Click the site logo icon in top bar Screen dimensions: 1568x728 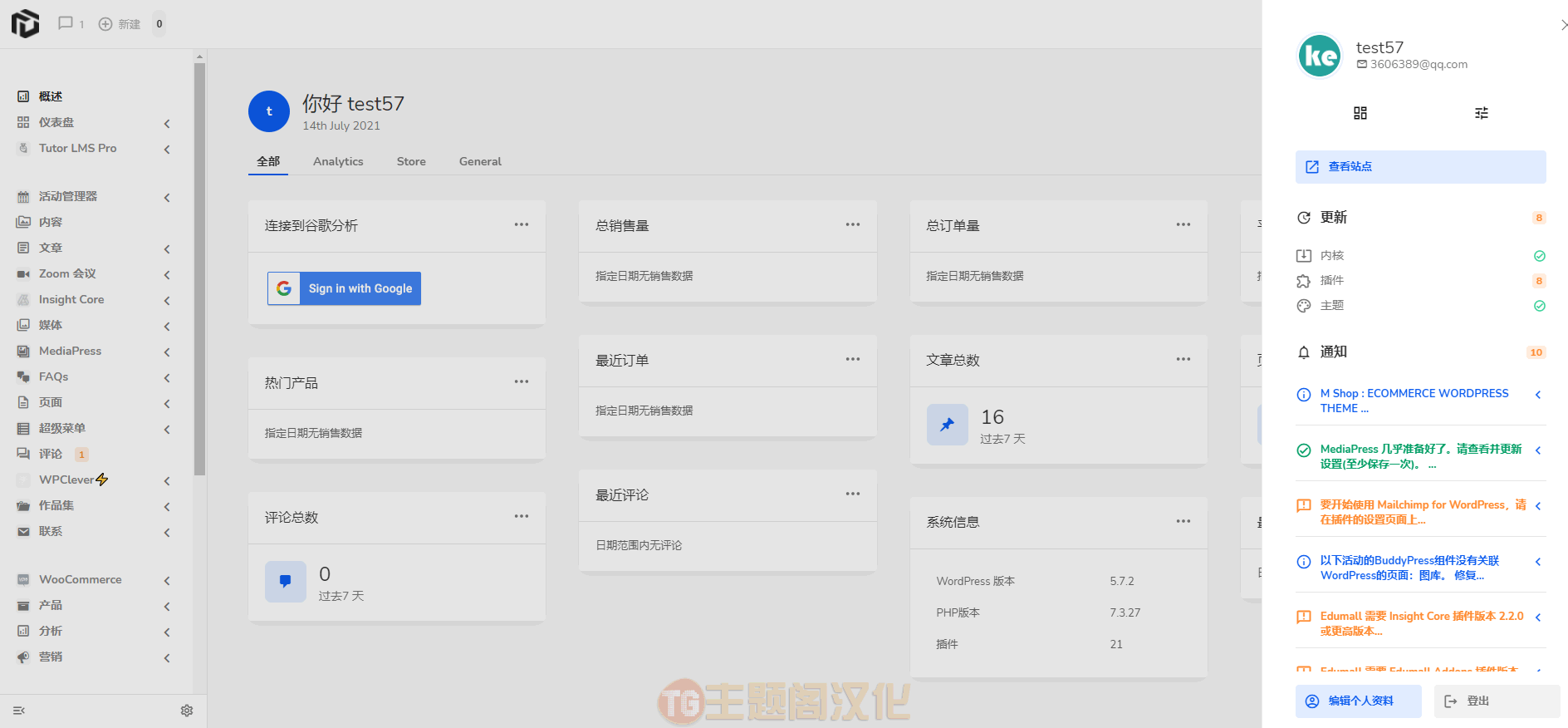(26, 23)
